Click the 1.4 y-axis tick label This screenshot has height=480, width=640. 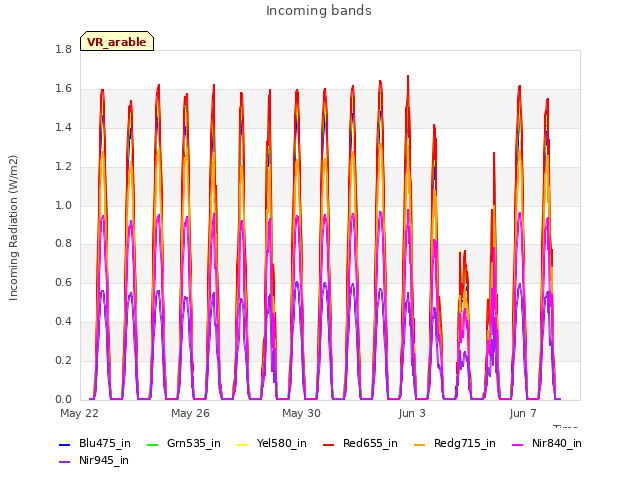(x=63, y=128)
